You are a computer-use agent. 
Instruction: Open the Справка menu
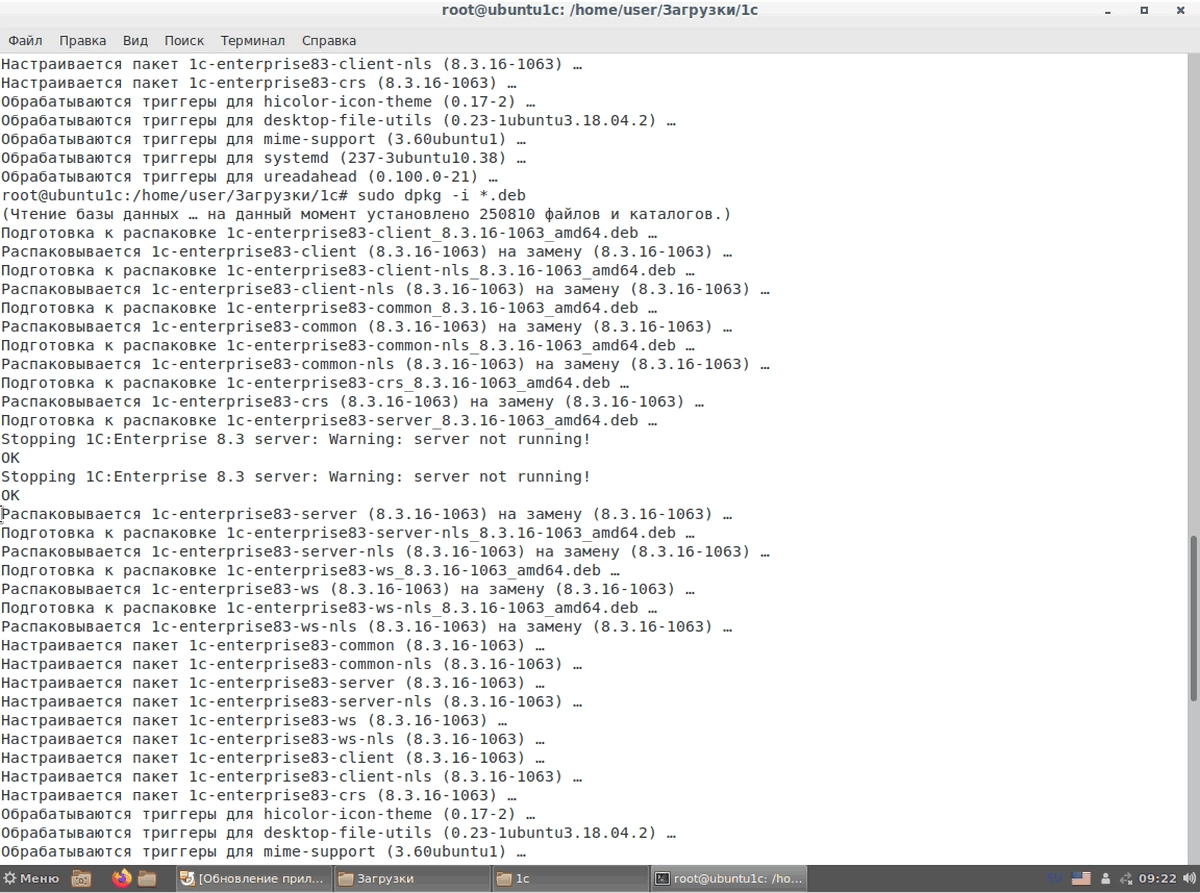click(328, 41)
